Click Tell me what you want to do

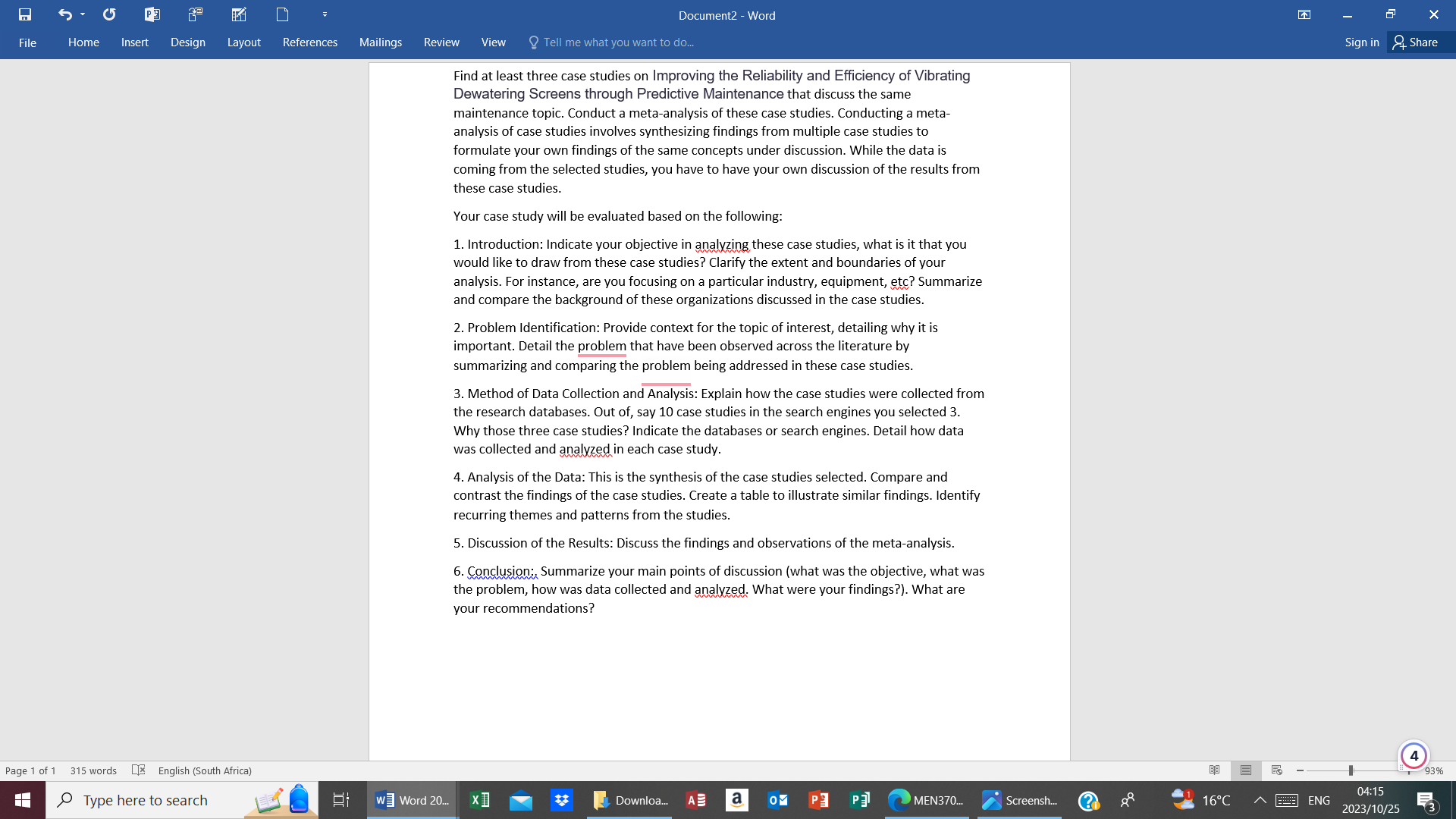618,42
